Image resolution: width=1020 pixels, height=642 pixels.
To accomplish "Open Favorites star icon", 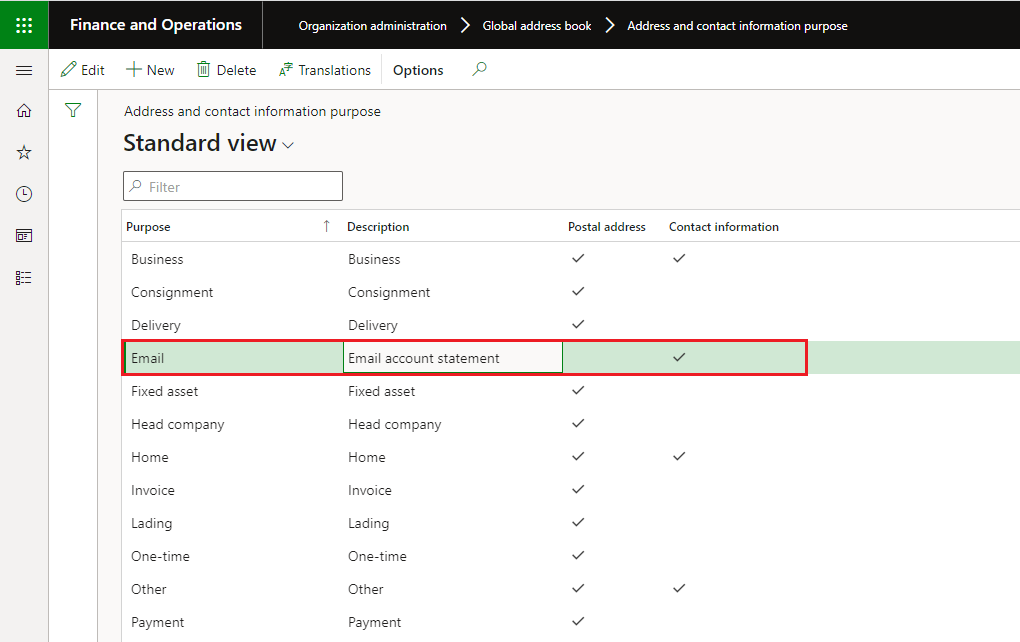I will point(24,152).
